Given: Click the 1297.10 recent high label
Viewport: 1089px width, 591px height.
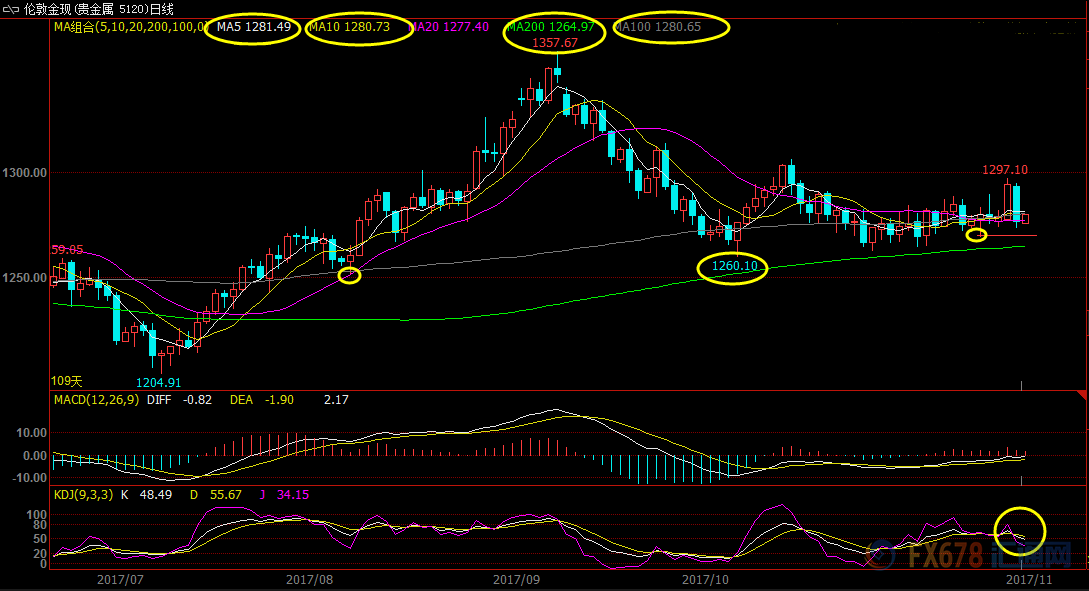Looking at the screenshot, I should 1005,170.
